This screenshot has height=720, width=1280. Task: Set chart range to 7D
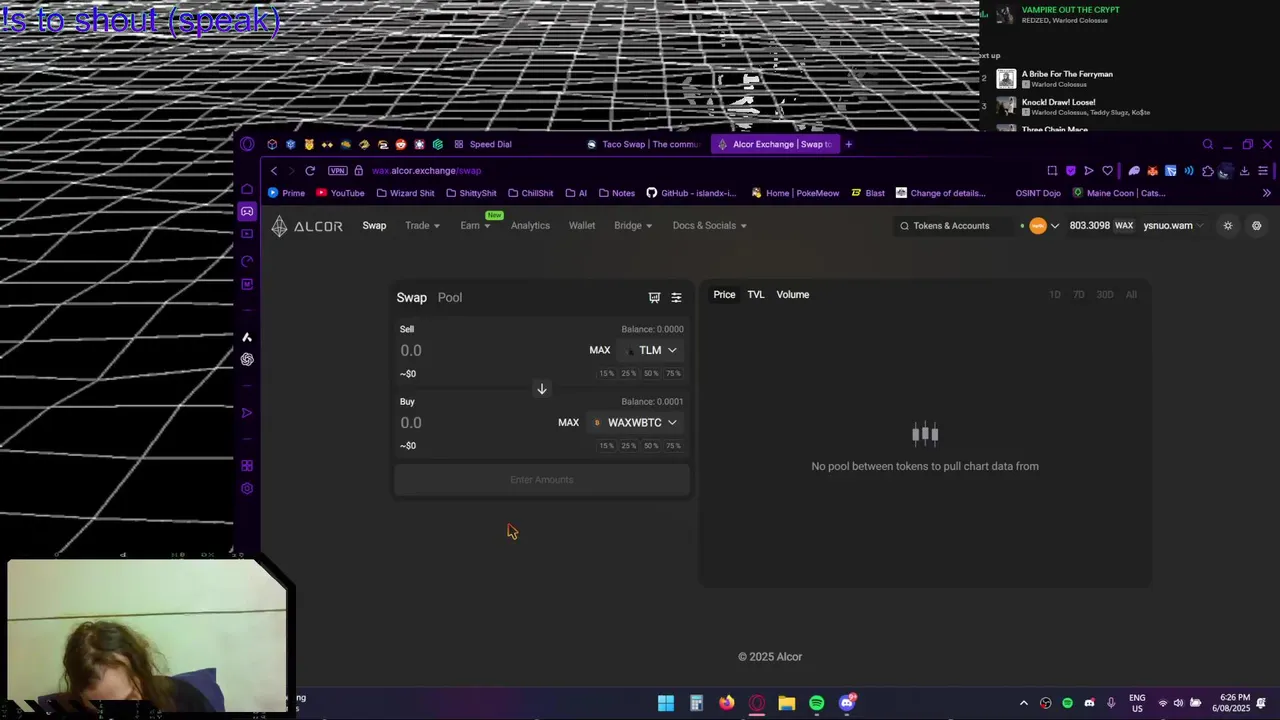tap(1079, 295)
